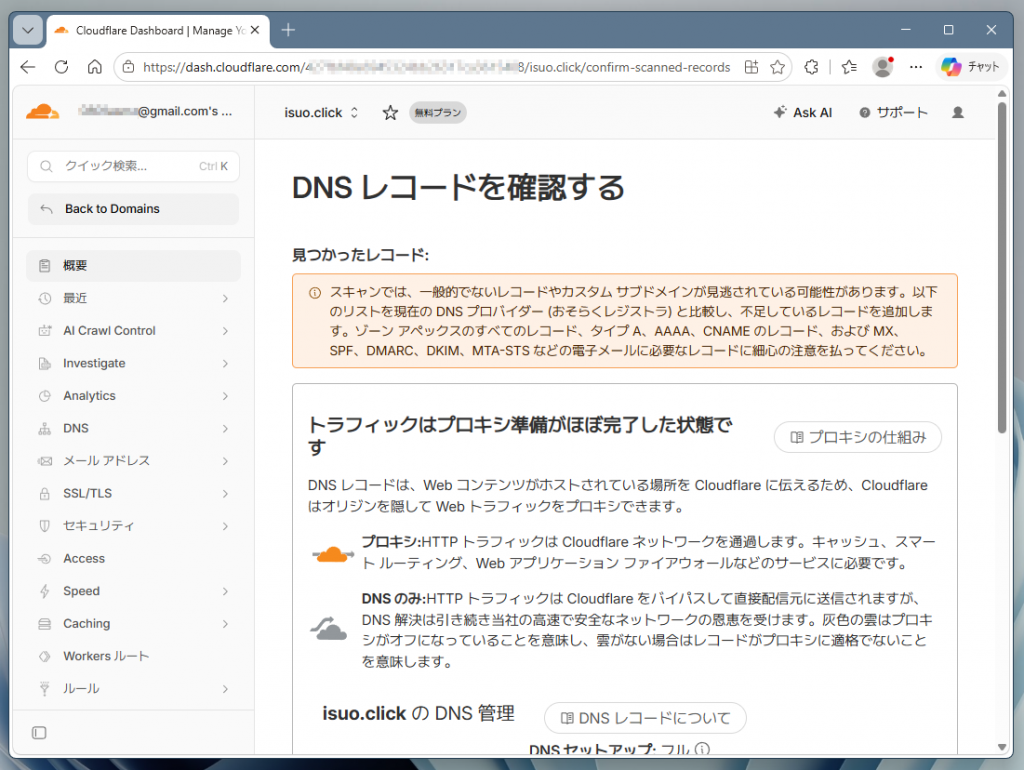The height and width of the screenshot is (770, 1024).
Task: Click Back to Domains button
Action: [x=133, y=209]
